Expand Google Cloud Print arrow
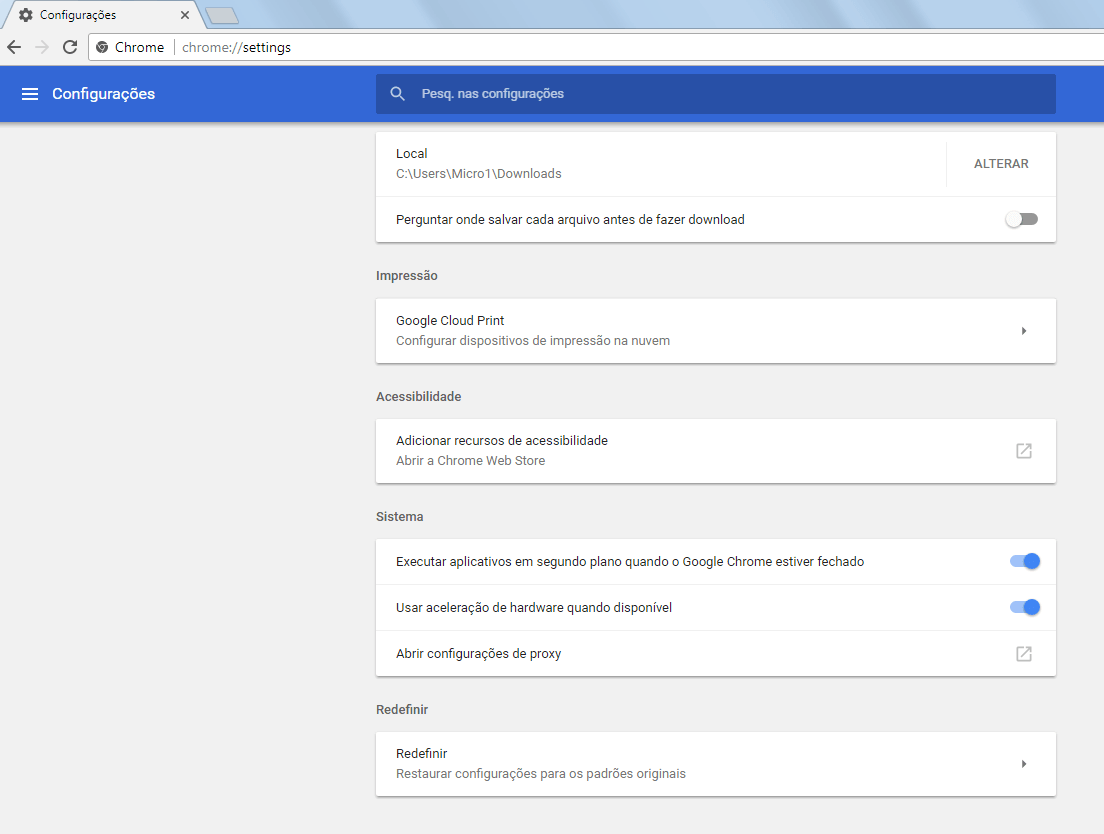1104x834 pixels. pyautogui.click(x=1024, y=331)
